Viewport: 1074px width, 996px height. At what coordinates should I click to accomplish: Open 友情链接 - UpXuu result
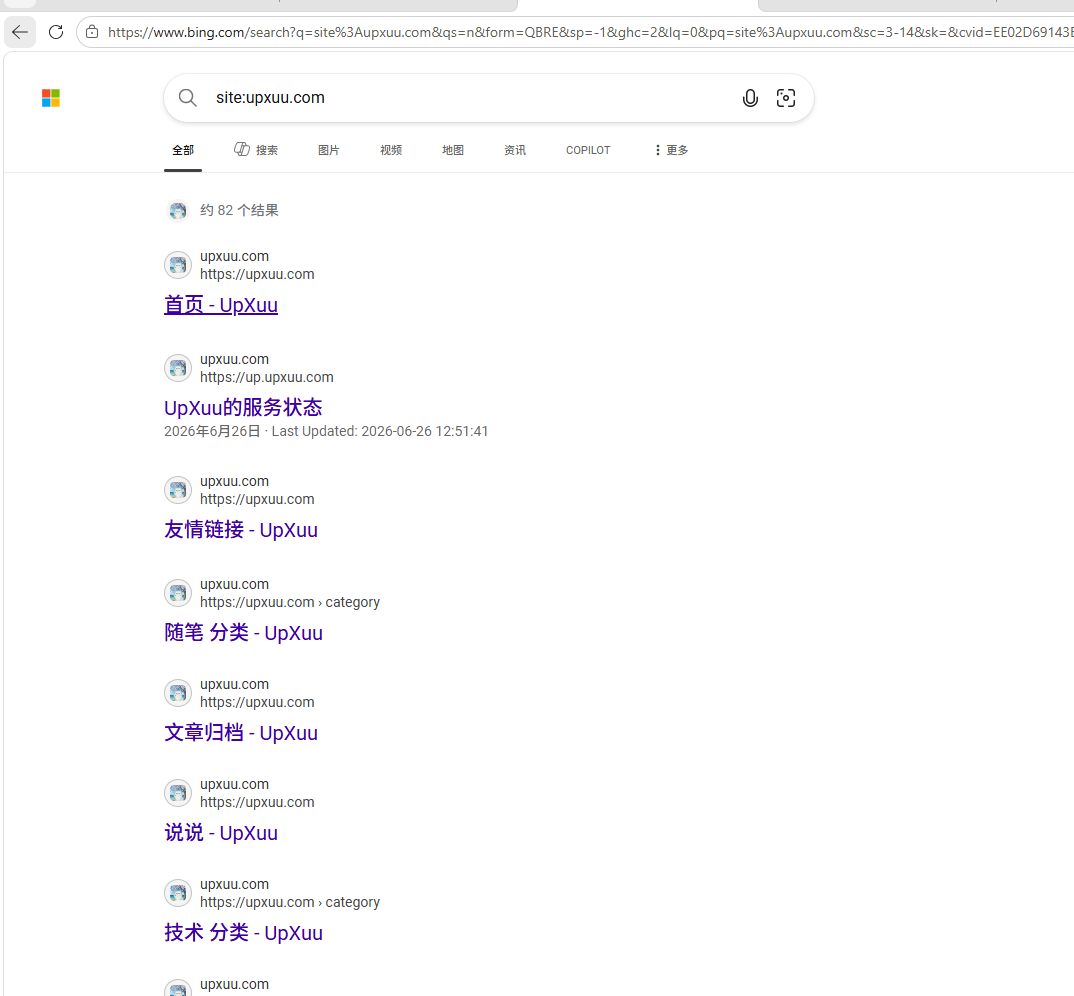241,530
